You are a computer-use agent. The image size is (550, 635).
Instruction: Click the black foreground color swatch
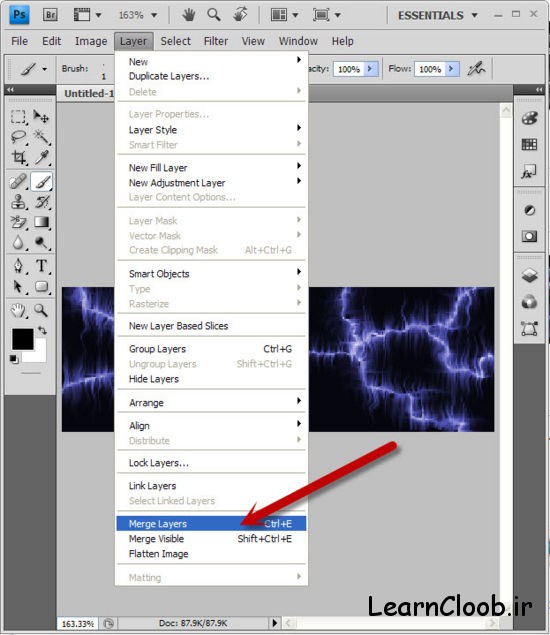click(x=23, y=339)
